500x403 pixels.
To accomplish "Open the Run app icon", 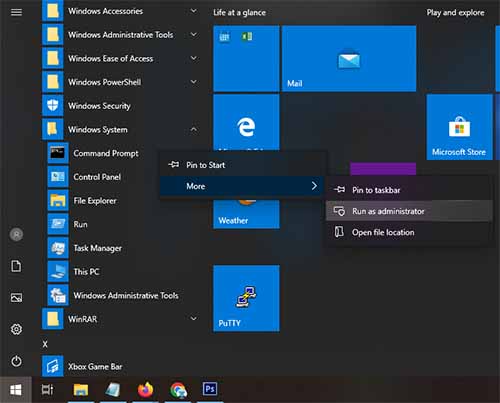I will (58, 224).
